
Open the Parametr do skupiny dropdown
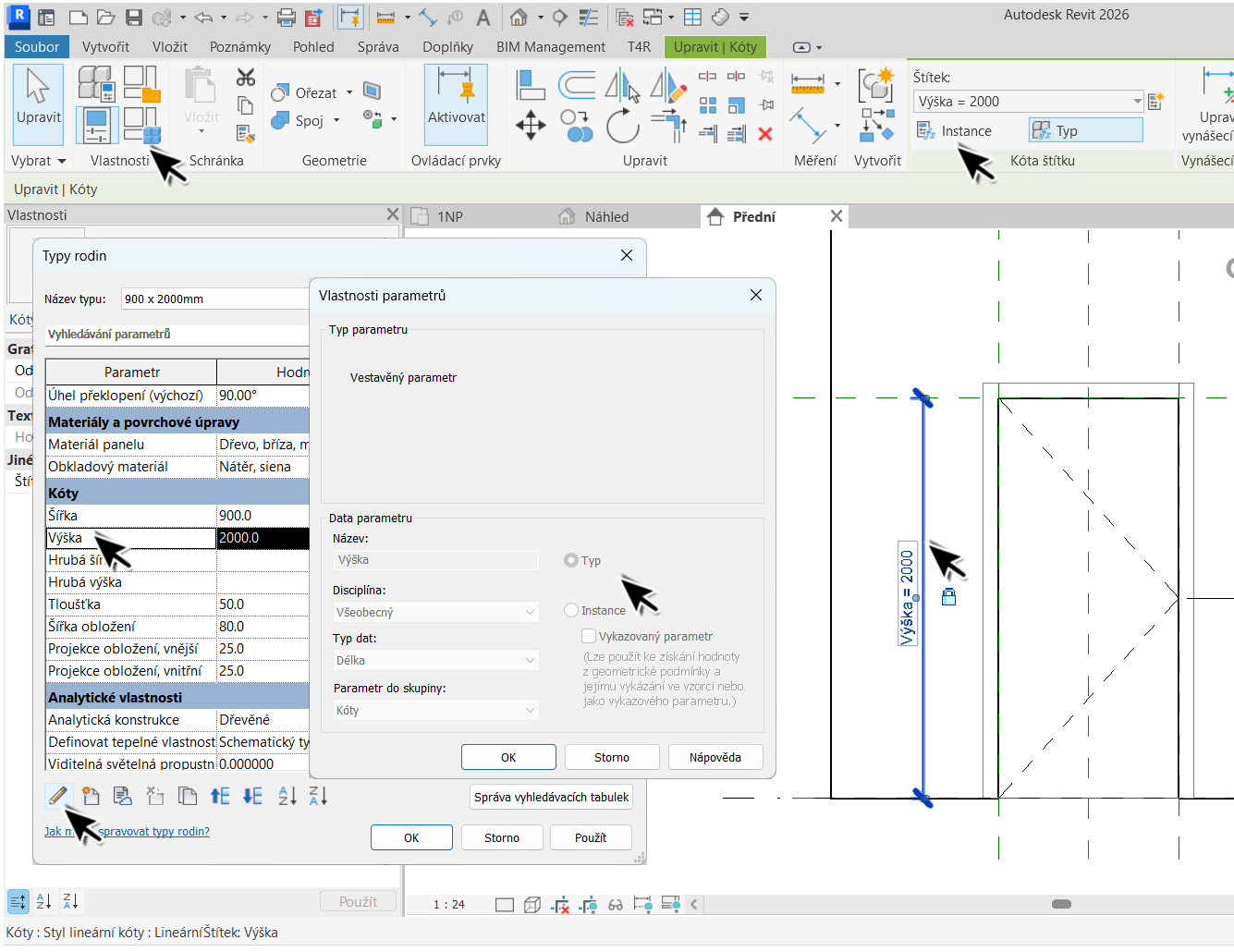435,710
